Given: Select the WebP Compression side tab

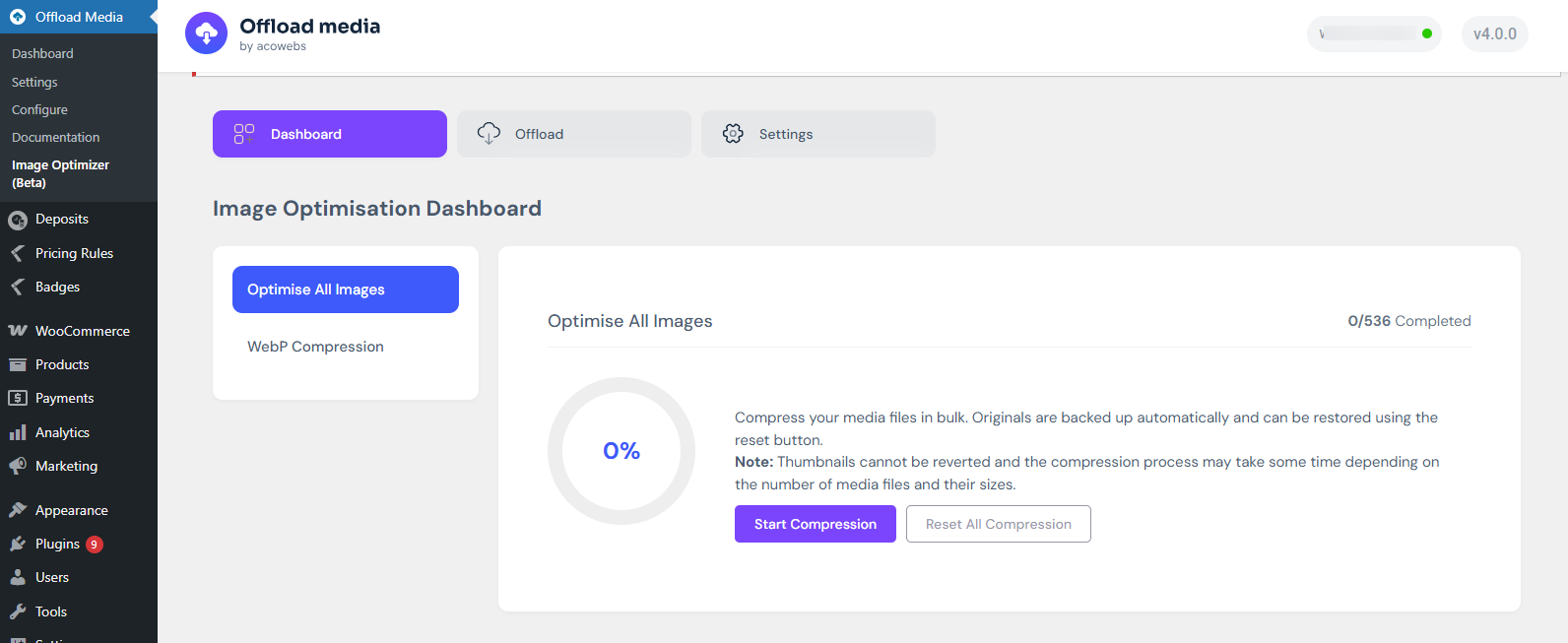Looking at the screenshot, I should (x=346, y=347).
